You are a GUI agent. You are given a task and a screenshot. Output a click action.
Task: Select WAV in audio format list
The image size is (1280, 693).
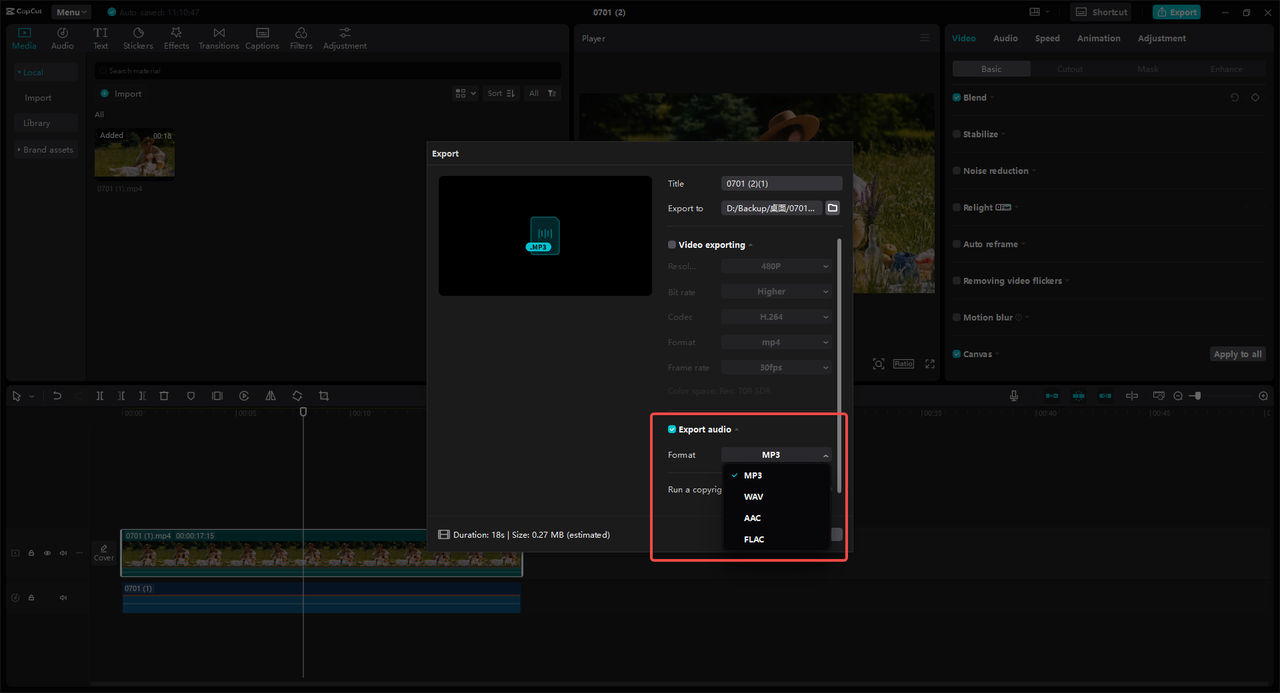pos(776,497)
